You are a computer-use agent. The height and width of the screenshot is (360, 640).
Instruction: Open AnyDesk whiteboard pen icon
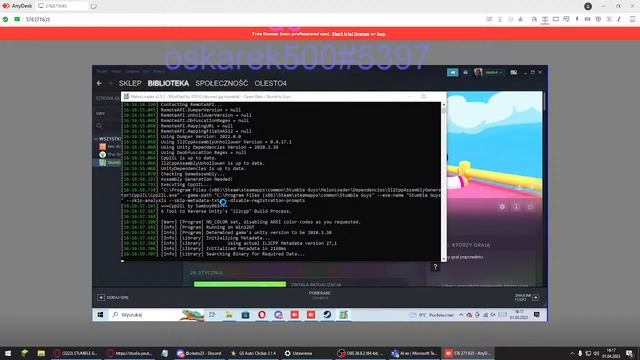pyautogui.click(x=619, y=19)
